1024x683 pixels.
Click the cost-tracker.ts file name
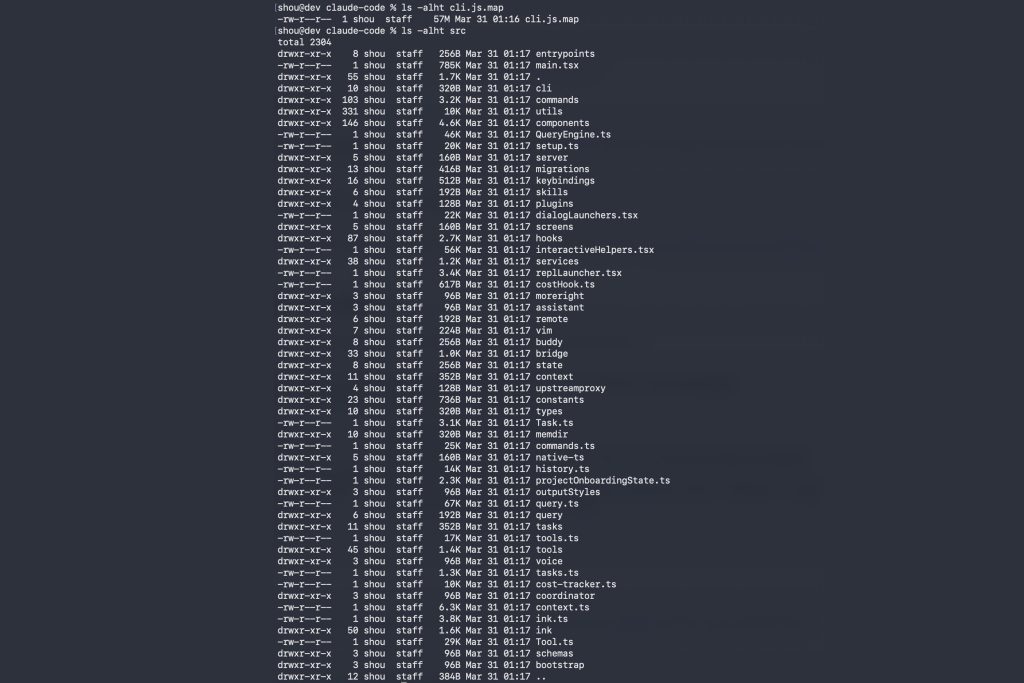576,584
